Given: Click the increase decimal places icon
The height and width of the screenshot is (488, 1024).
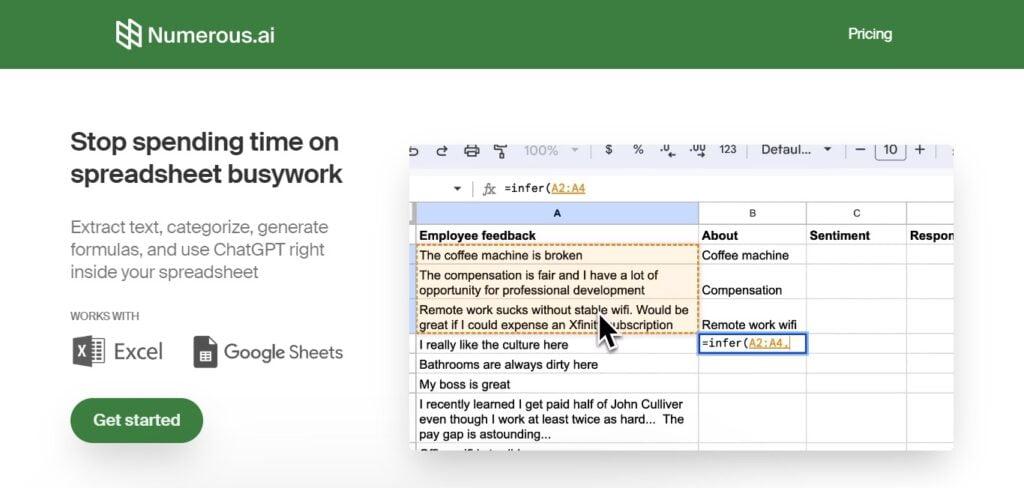Looking at the screenshot, I should coord(698,150).
